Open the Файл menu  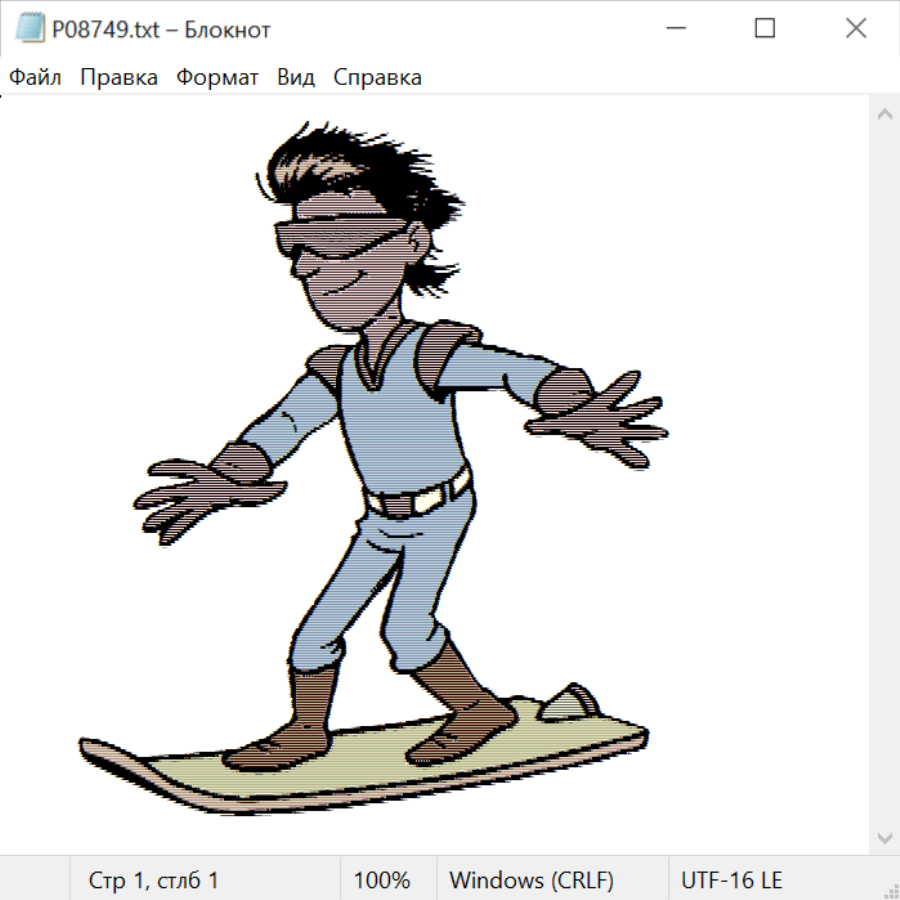click(x=36, y=78)
